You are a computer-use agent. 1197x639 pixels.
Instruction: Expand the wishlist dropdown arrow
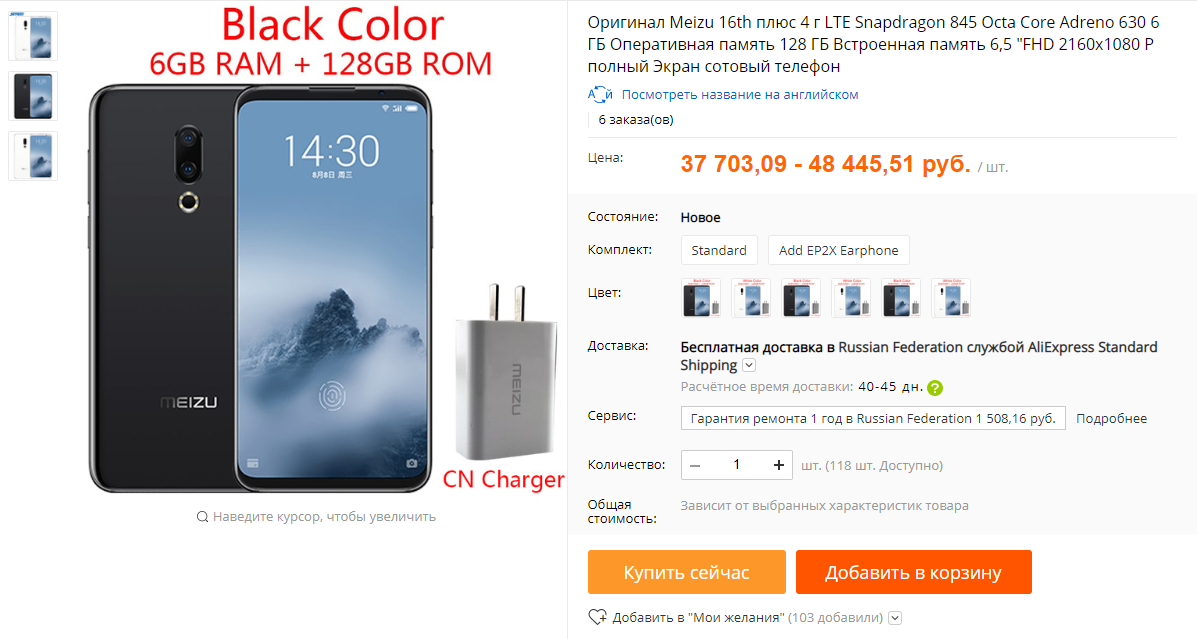click(895, 618)
